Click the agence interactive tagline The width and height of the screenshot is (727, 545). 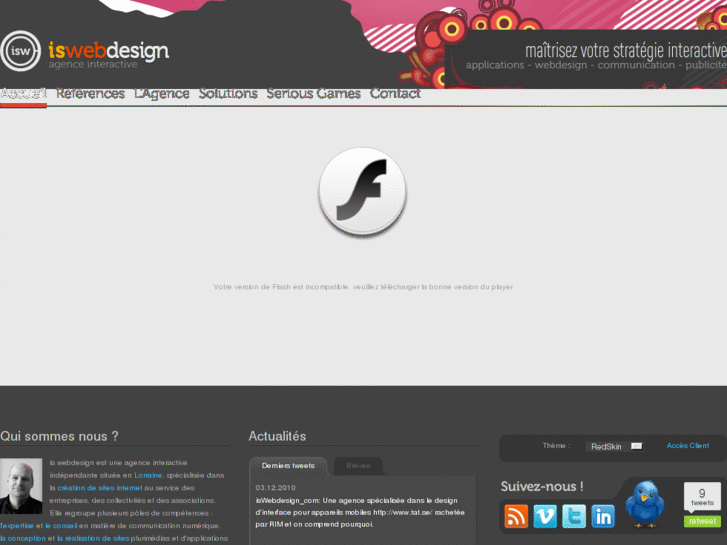point(93,64)
